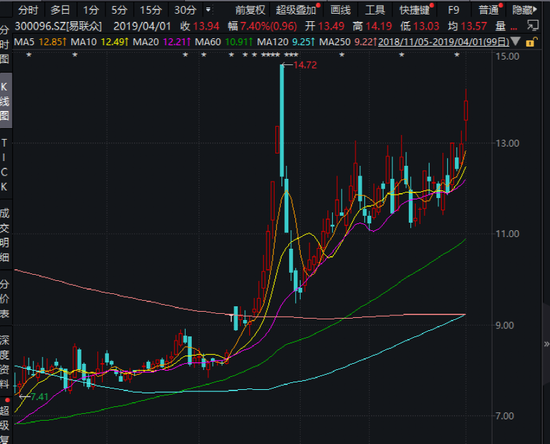Image resolution: width=550 pixels, height=444 pixels.
Task: Open the more-periods dropdown arrow after 30分
Action: 208,10
